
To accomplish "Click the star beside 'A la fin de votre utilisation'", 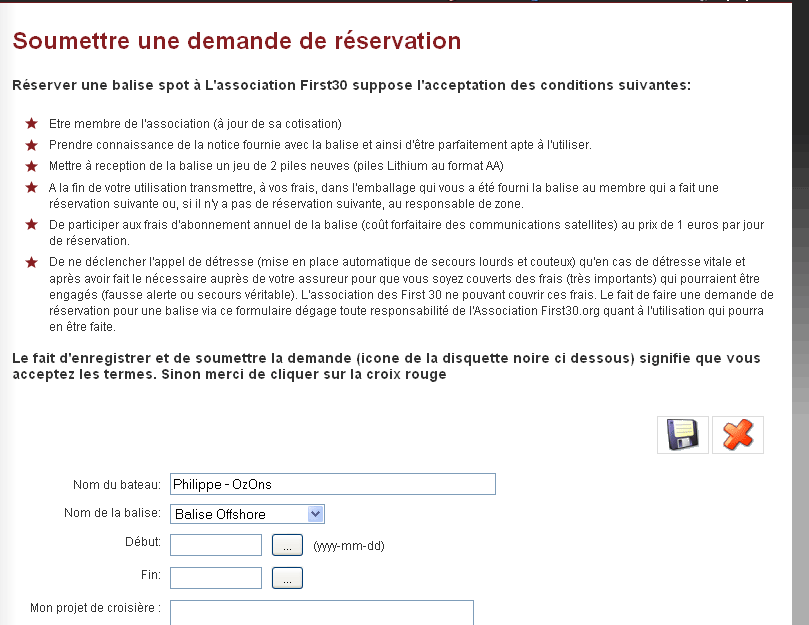I will (x=31, y=187).
